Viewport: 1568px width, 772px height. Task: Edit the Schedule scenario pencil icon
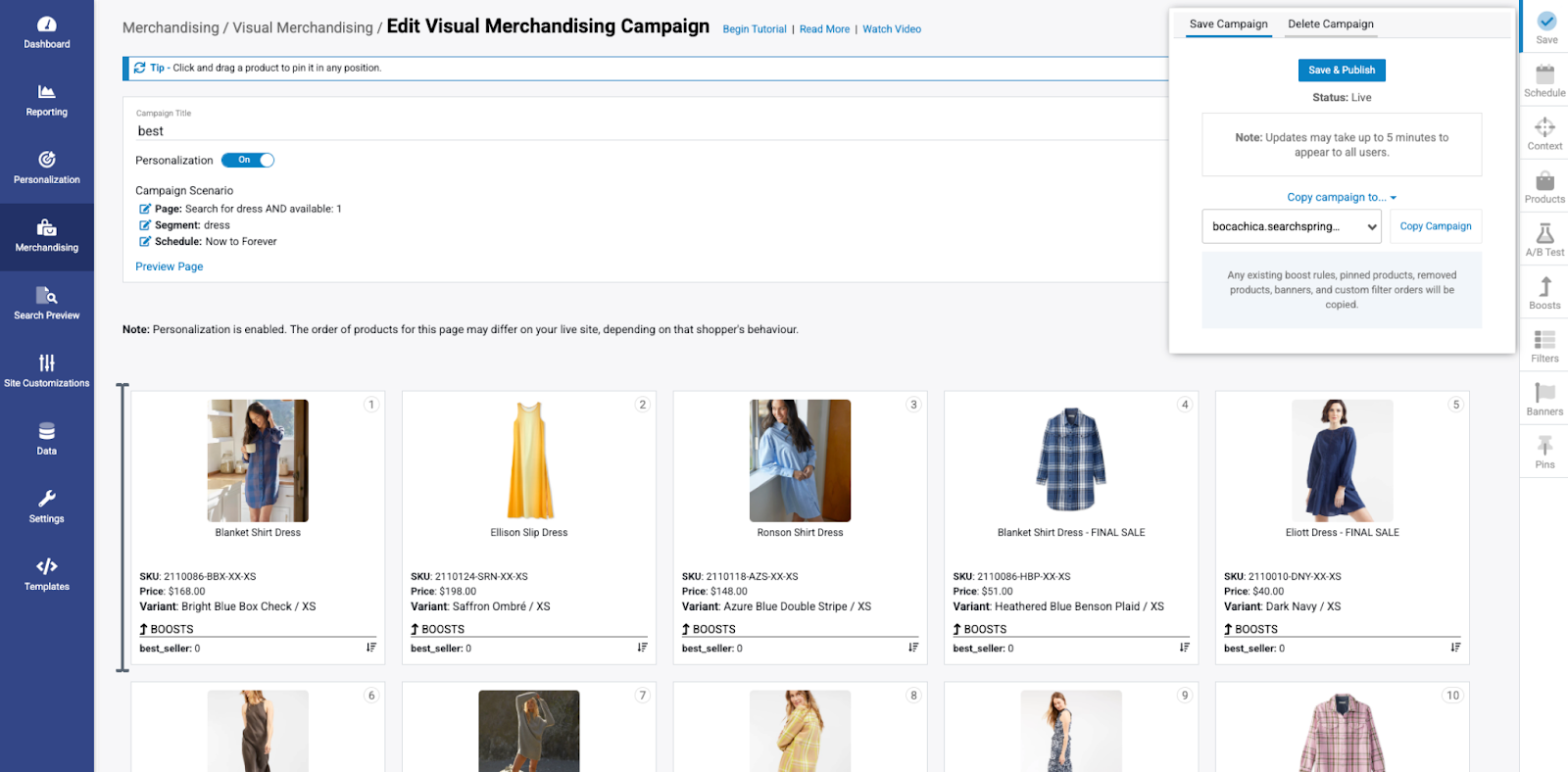tap(145, 241)
